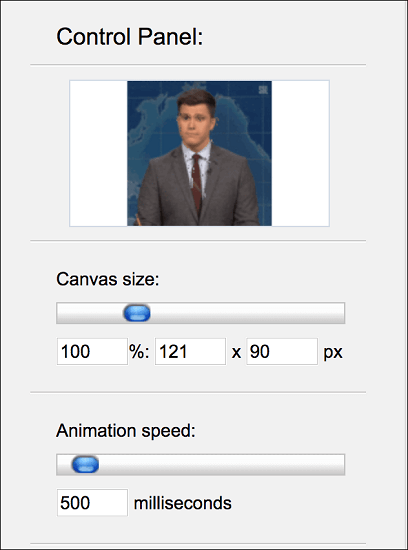Click the Canvas size label
The image size is (408, 550).
(108, 280)
